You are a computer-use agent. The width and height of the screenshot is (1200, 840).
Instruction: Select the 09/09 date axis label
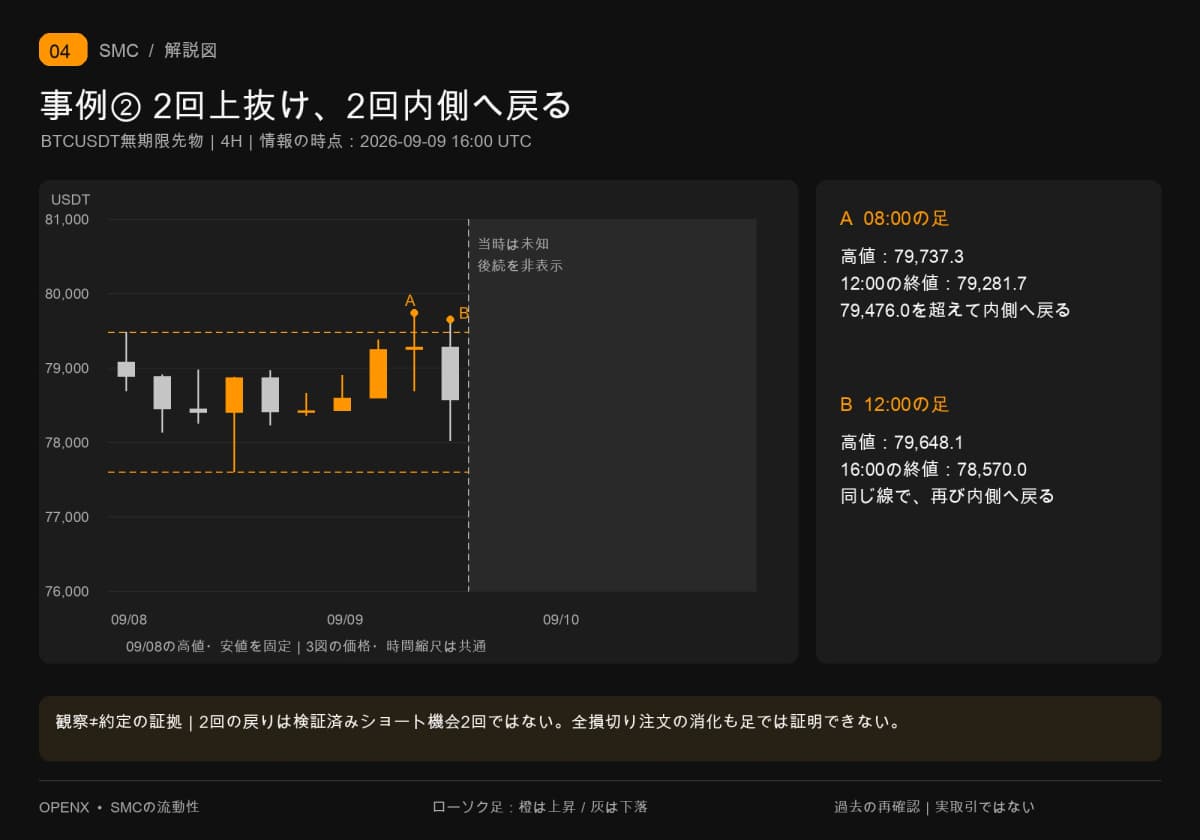coord(345,620)
